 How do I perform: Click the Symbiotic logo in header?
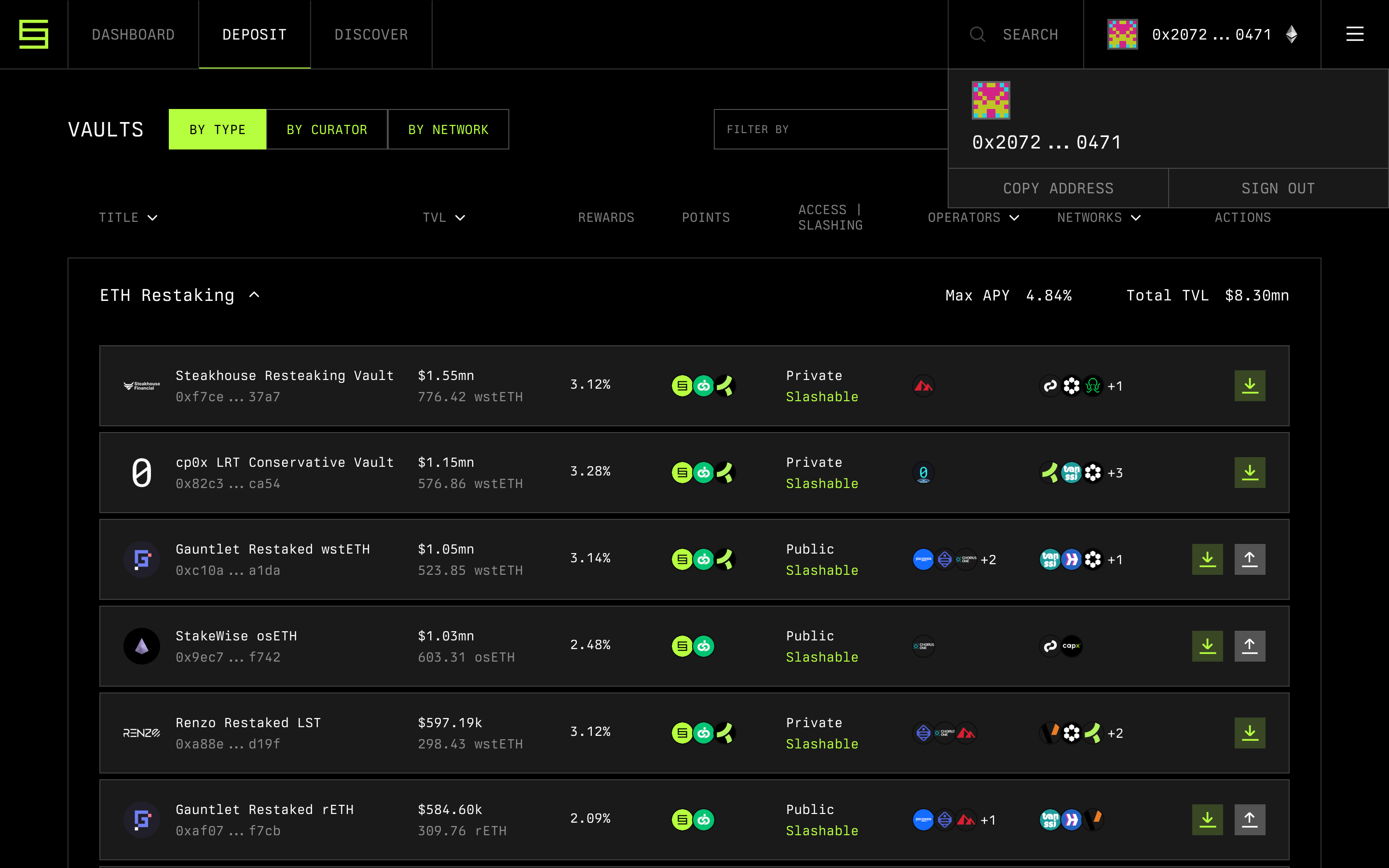click(x=33, y=34)
